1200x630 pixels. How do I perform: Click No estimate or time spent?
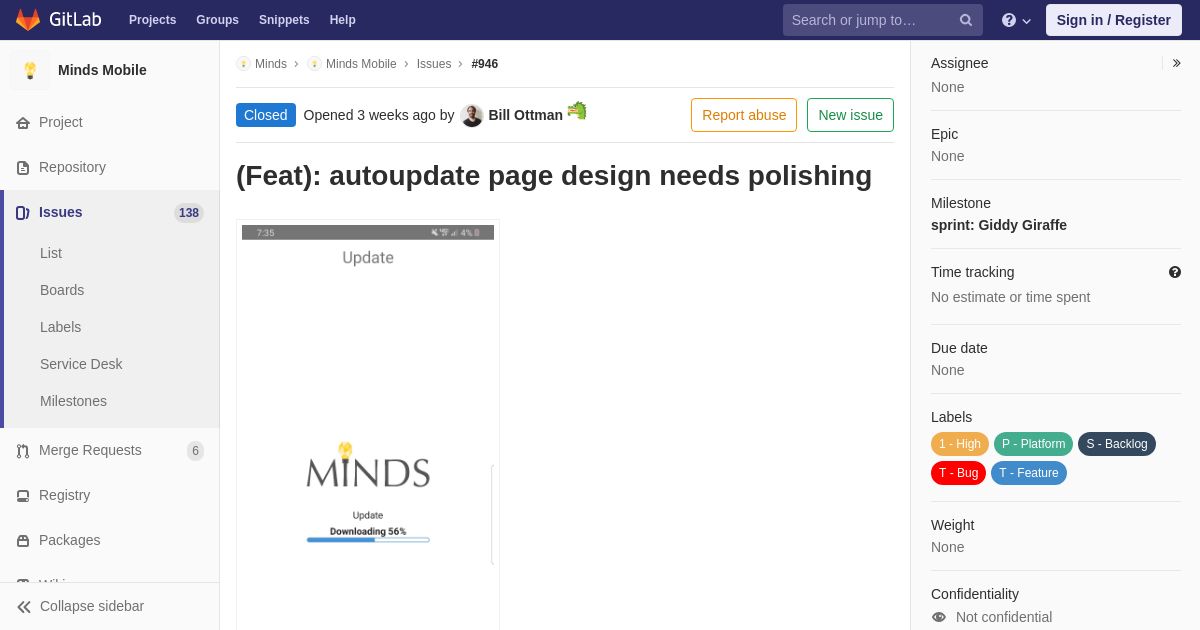tap(1011, 297)
